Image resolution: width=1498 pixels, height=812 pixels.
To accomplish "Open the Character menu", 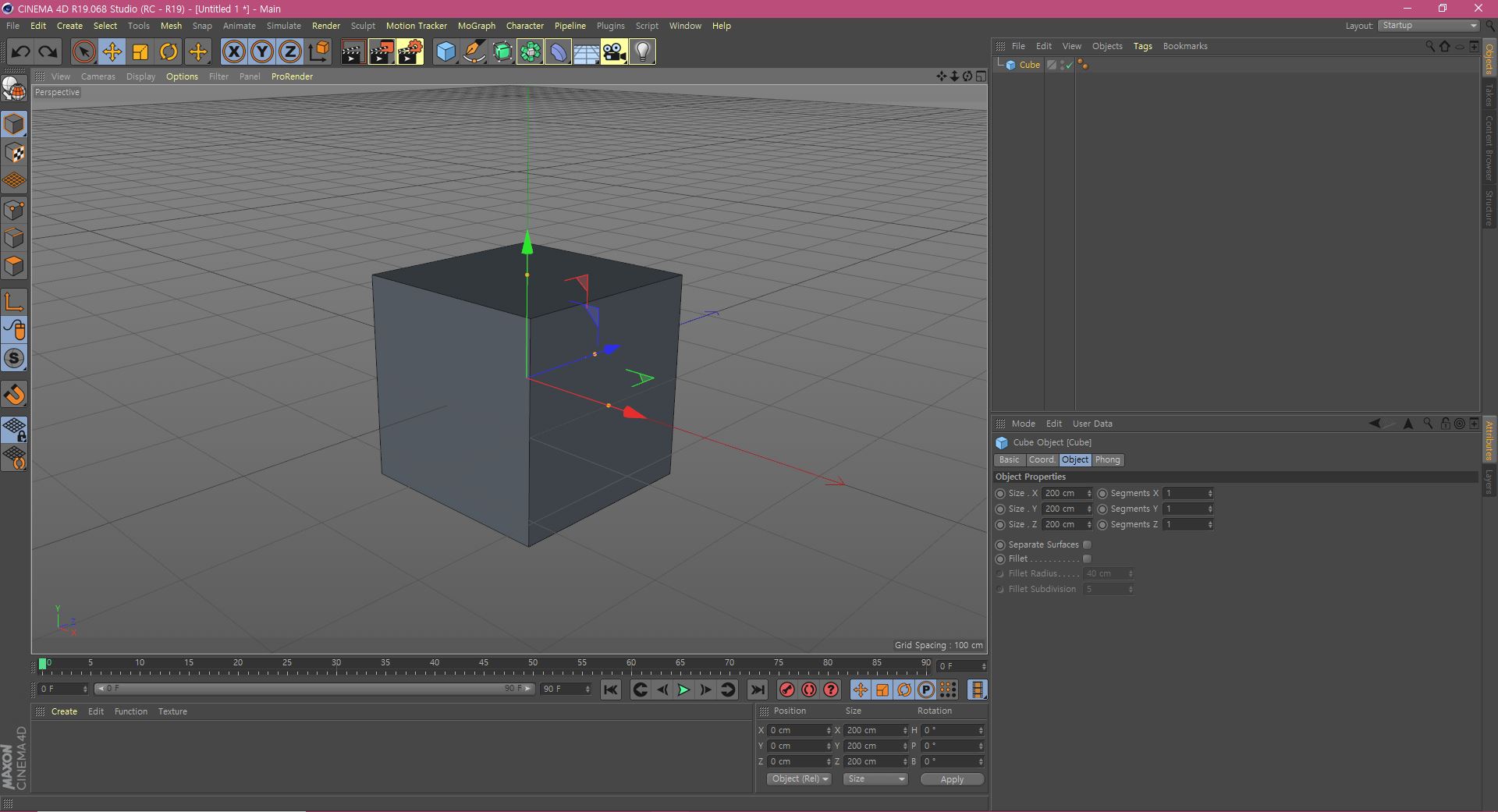I will [x=524, y=26].
